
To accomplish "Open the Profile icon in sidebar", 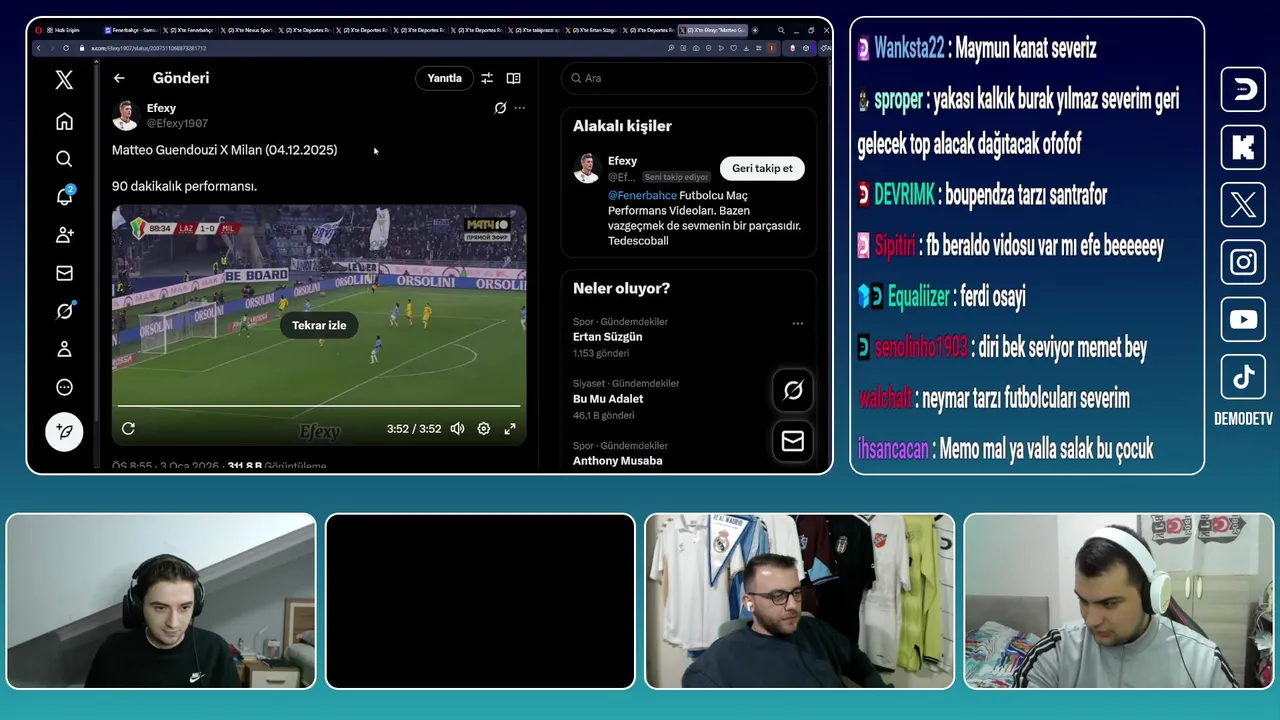I will pos(64,349).
